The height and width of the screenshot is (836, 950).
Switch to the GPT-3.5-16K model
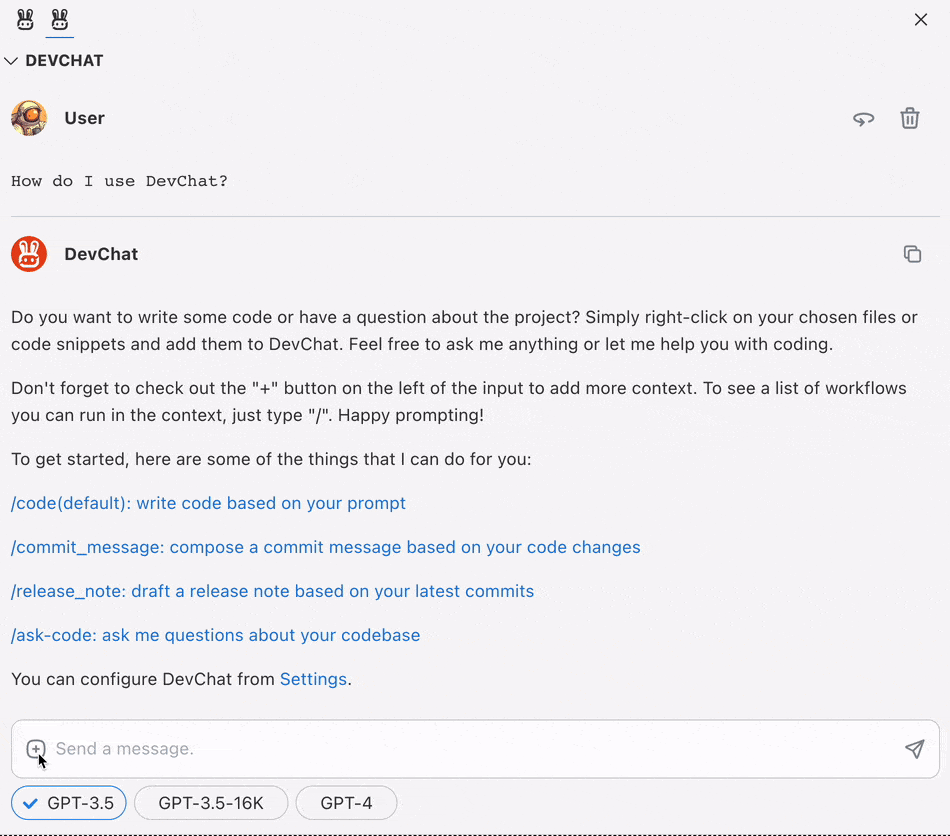tap(211, 803)
